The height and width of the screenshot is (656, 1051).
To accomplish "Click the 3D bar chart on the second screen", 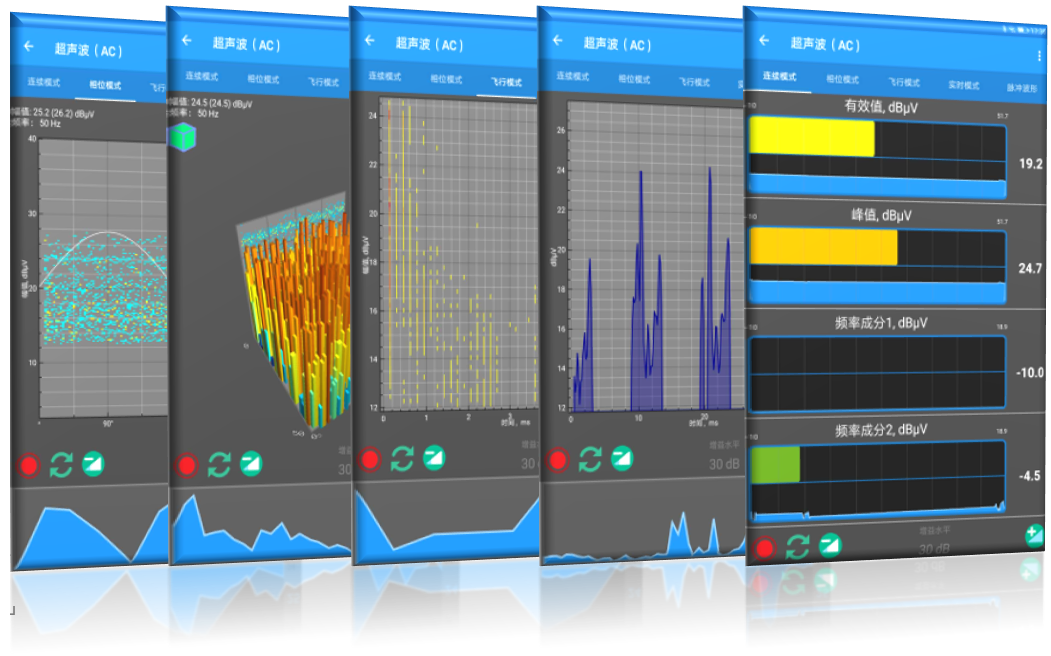I will (300, 320).
